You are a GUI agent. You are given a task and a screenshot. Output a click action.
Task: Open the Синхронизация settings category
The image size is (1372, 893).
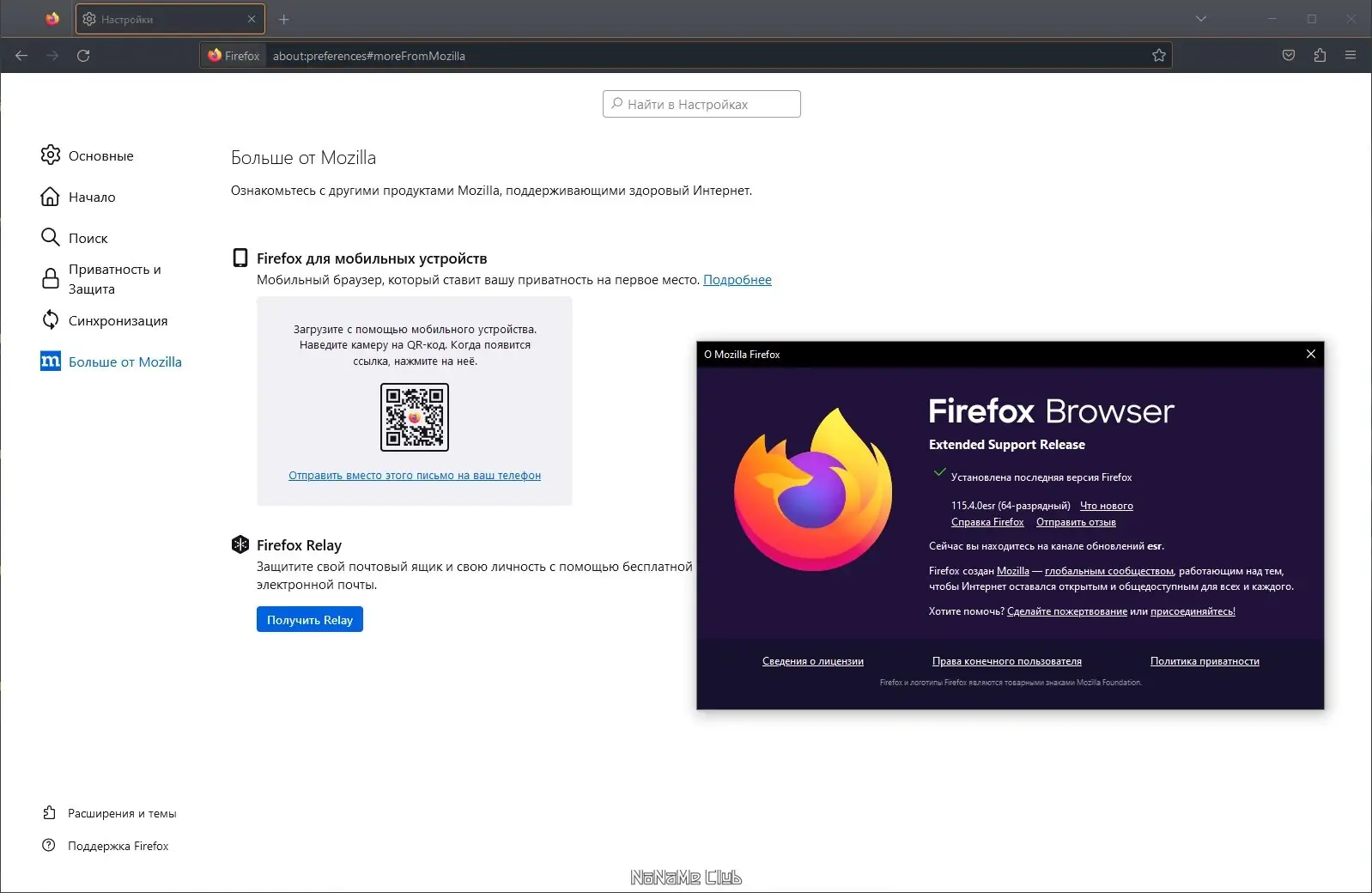pyautogui.click(x=105, y=320)
